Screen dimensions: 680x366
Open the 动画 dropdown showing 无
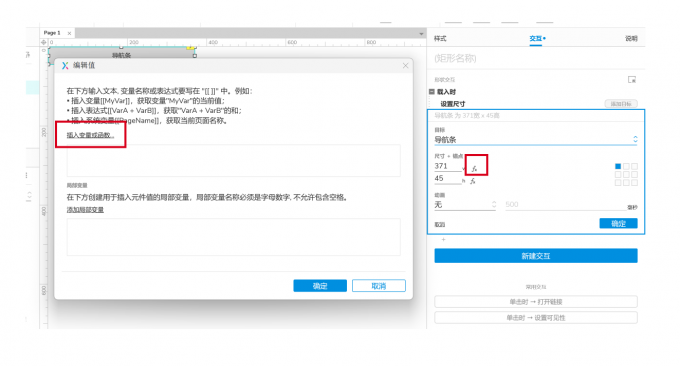coord(465,205)
